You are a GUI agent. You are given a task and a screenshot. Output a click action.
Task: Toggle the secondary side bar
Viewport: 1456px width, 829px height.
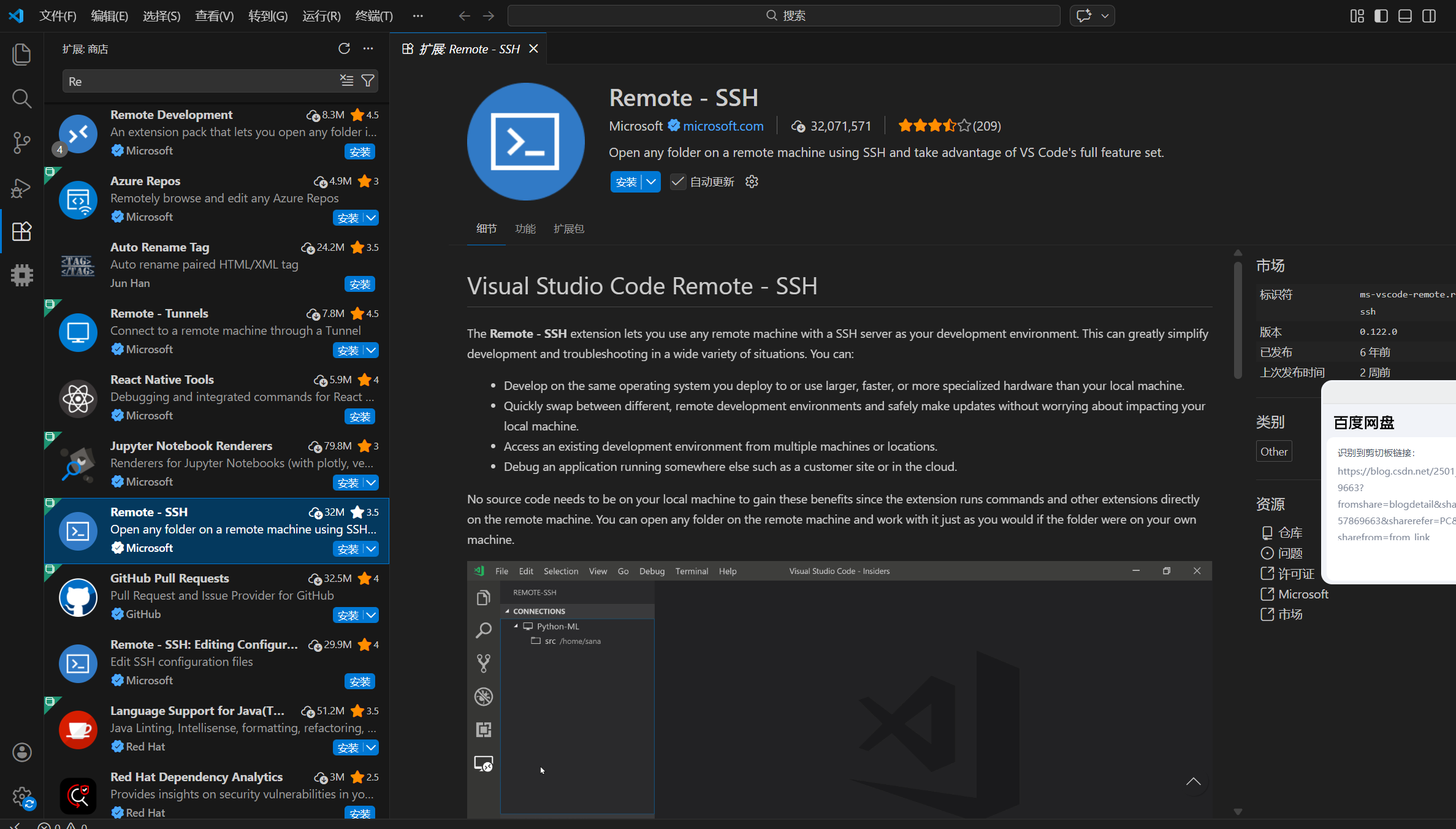point(1429,16)
